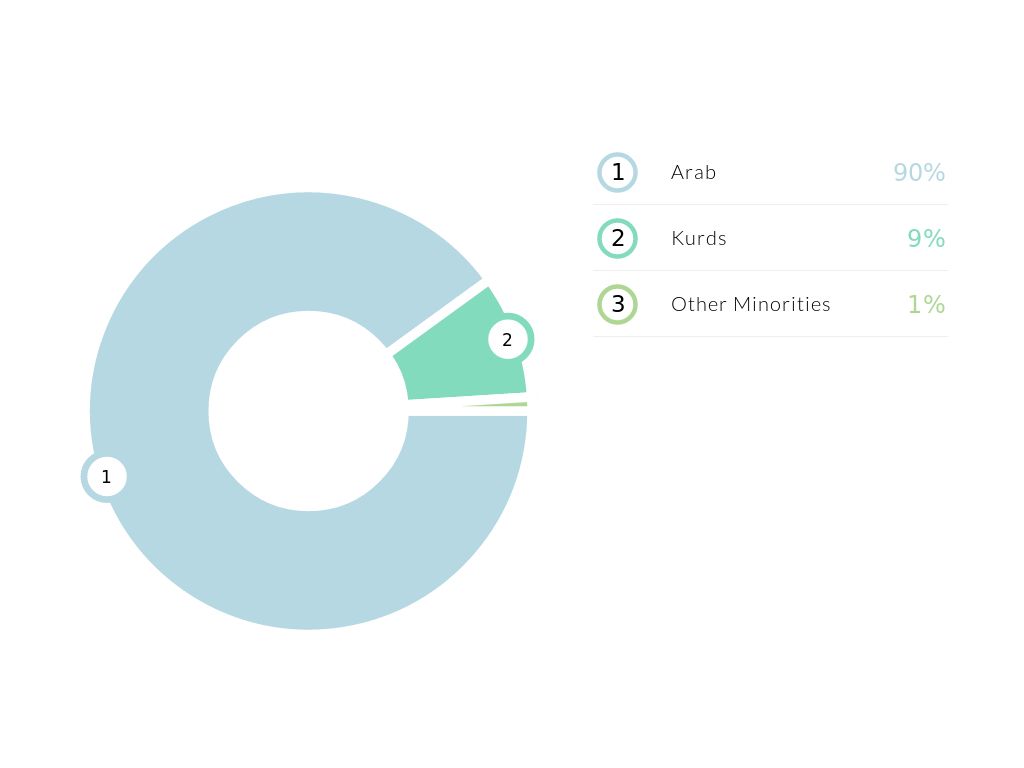Select the circled 2 marker on the donut chart
This screenshot has height=768, width=1024.
508,340
